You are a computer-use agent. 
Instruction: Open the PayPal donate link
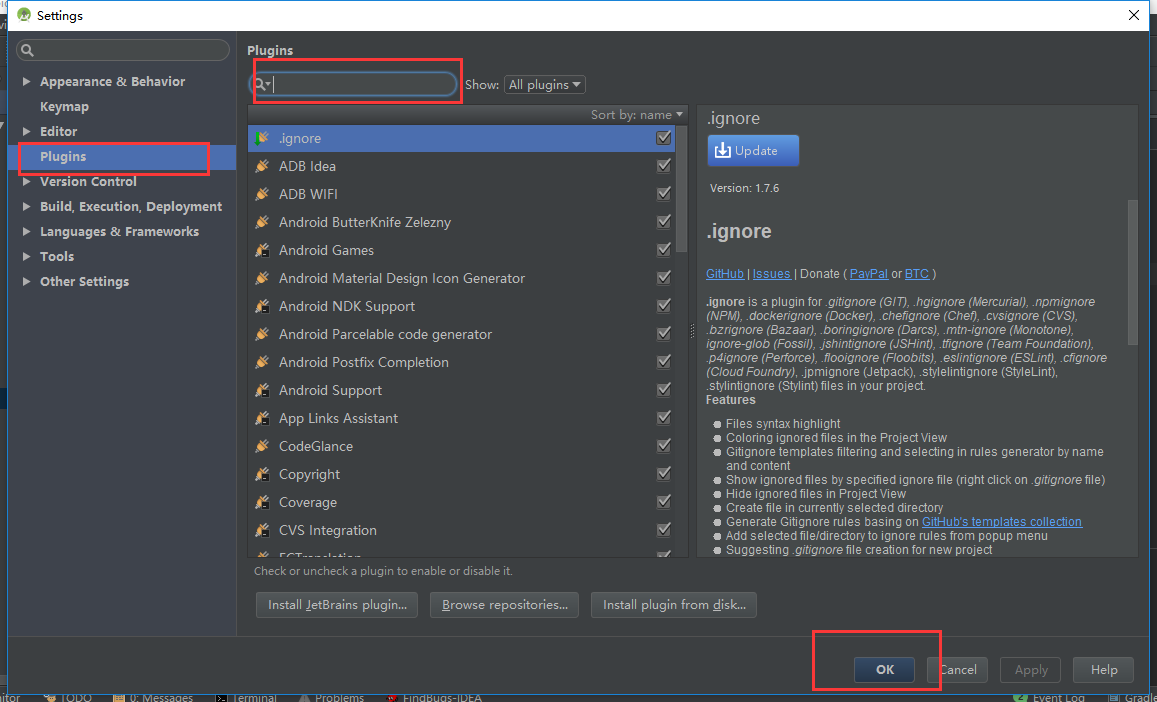[868, 274]
